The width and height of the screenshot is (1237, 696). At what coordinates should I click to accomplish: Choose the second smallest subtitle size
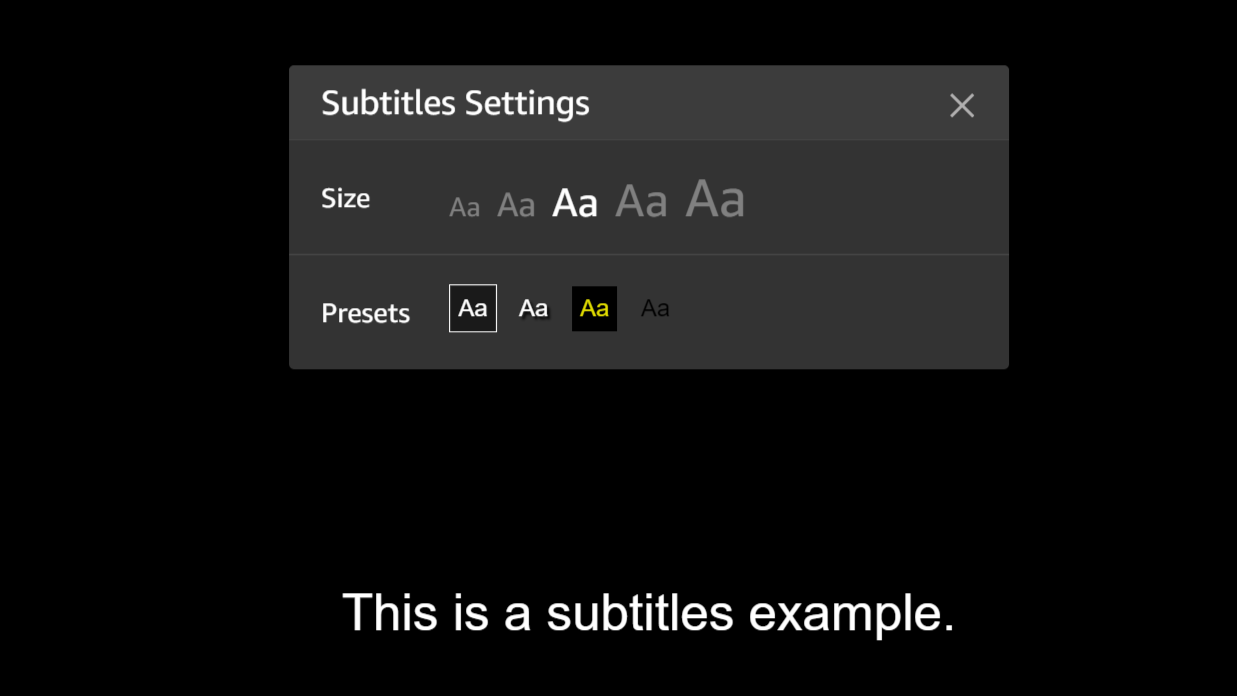516,205
